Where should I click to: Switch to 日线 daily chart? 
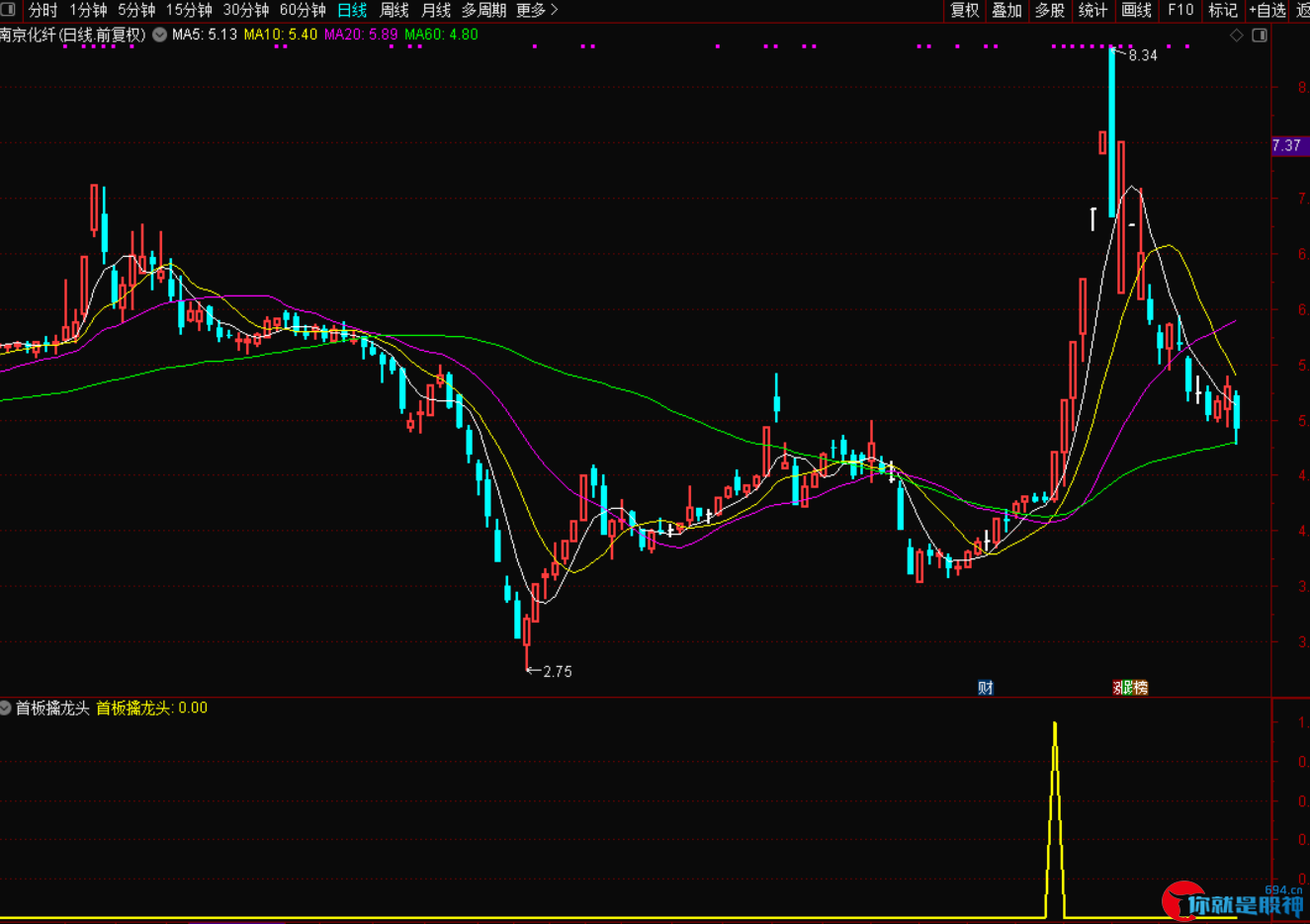352,10
